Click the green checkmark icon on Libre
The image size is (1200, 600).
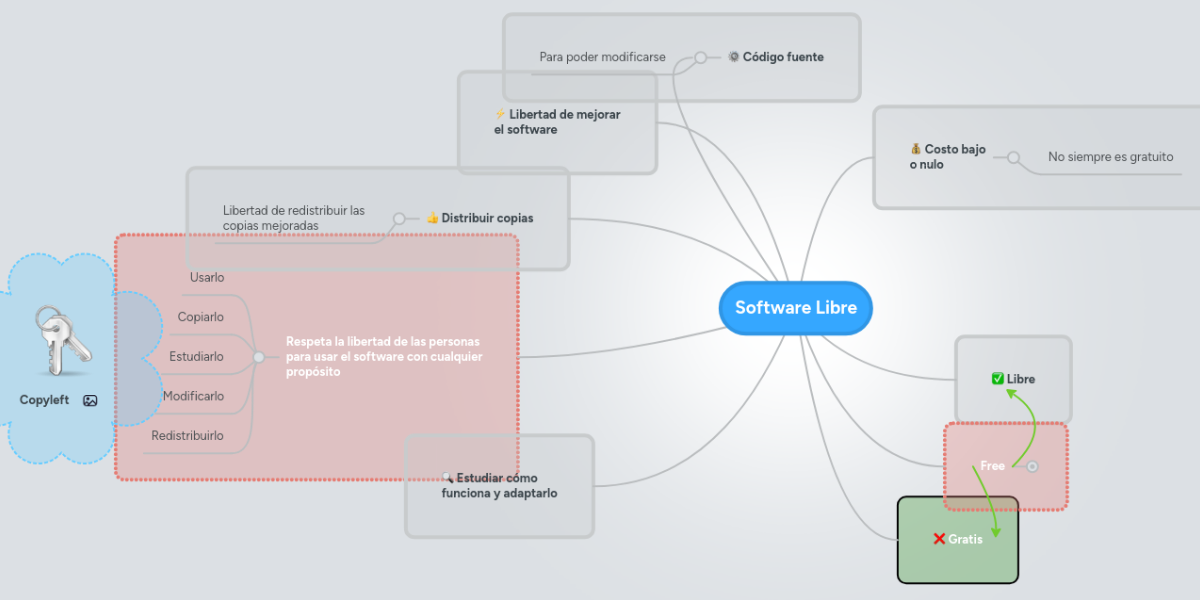coord(997,378)
